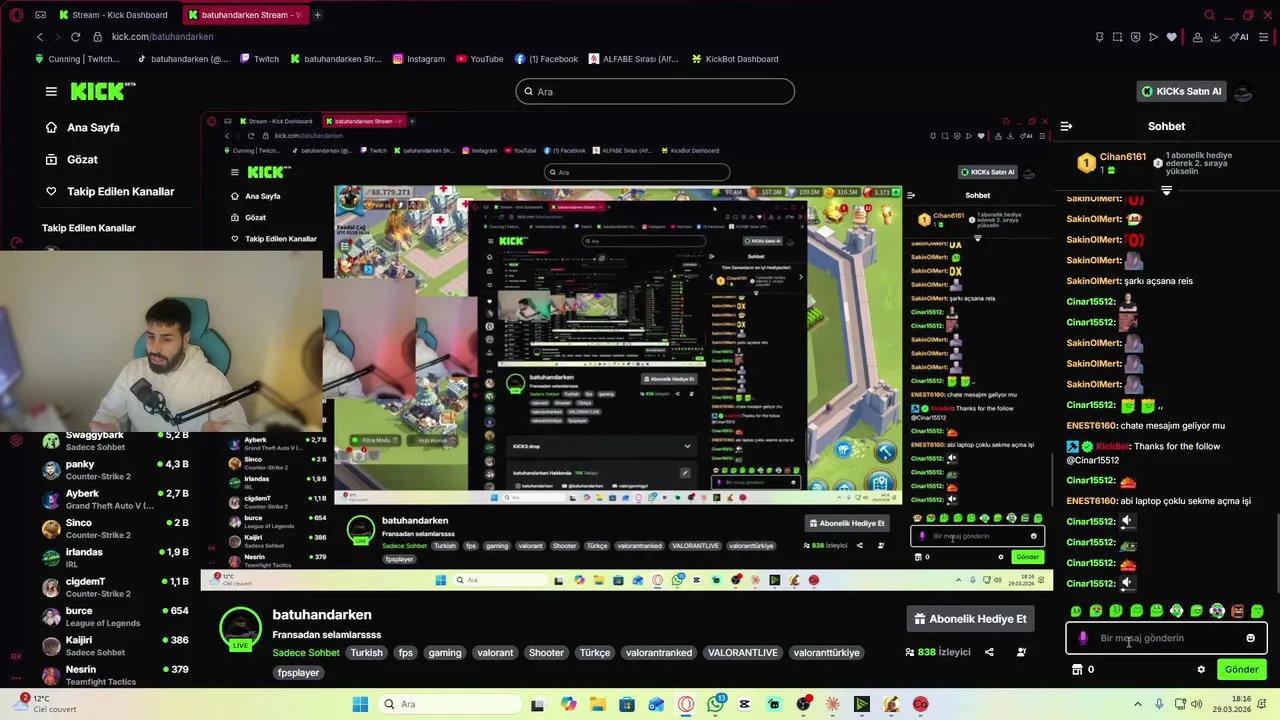Open the browser AI assistant icon
The width and height of the screenshot is (1280, 720).
coord(1240,37)
